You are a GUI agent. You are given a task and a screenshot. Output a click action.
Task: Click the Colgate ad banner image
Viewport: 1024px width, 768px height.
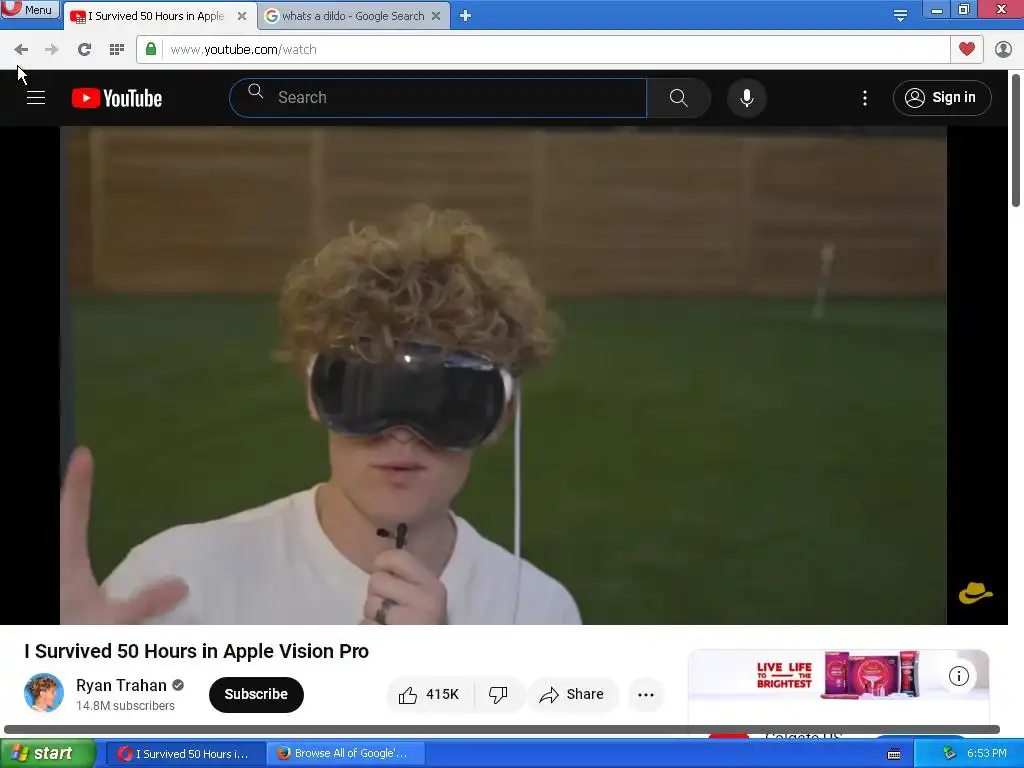point(838,675)
